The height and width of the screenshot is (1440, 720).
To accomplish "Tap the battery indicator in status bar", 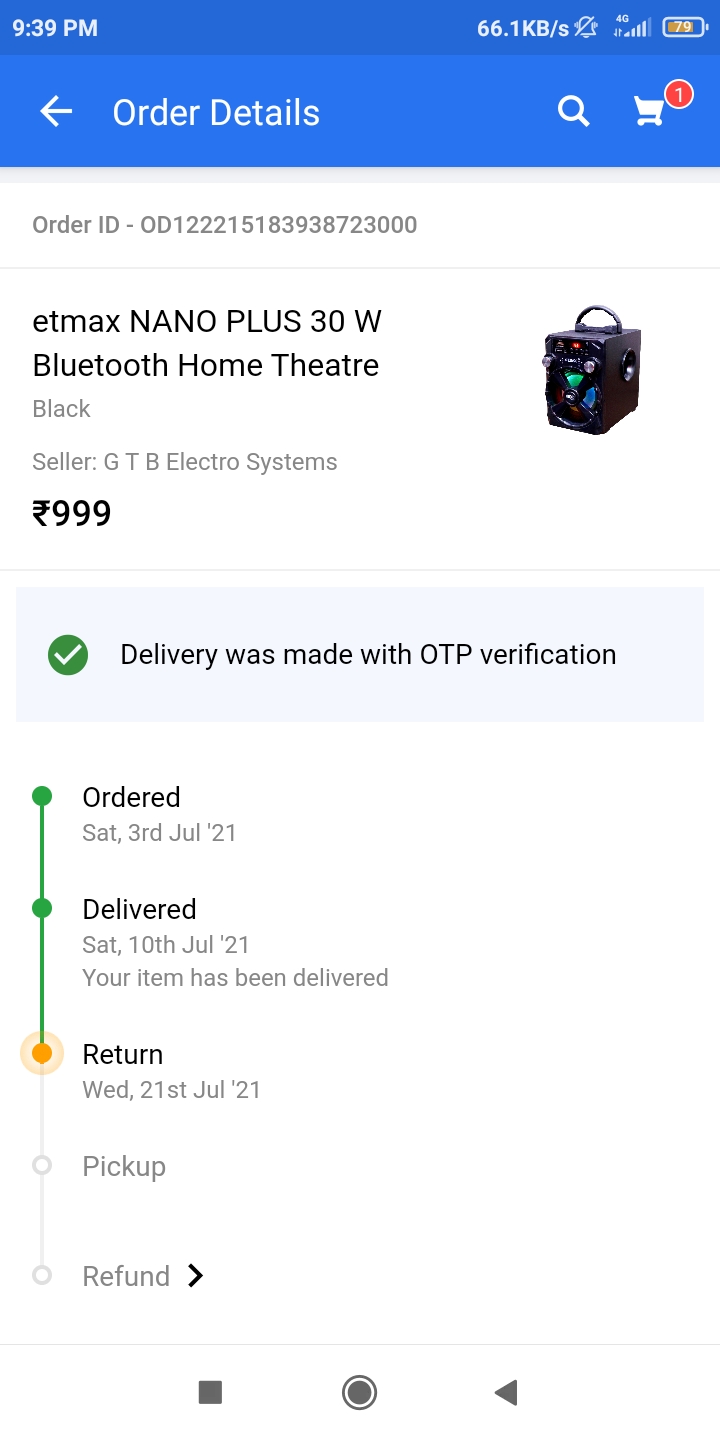I will click(682, 28).
